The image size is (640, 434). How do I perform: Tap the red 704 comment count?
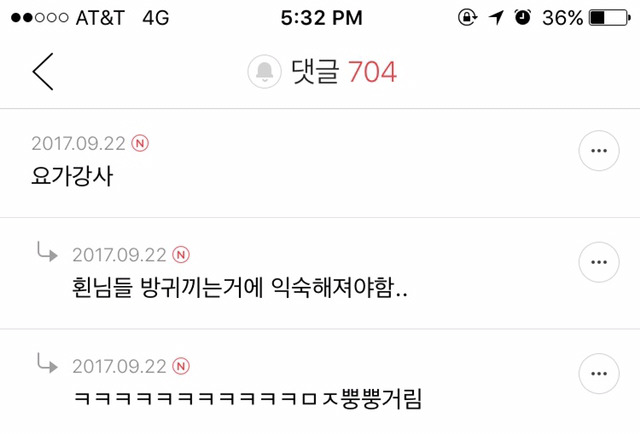tap(372, 72)
